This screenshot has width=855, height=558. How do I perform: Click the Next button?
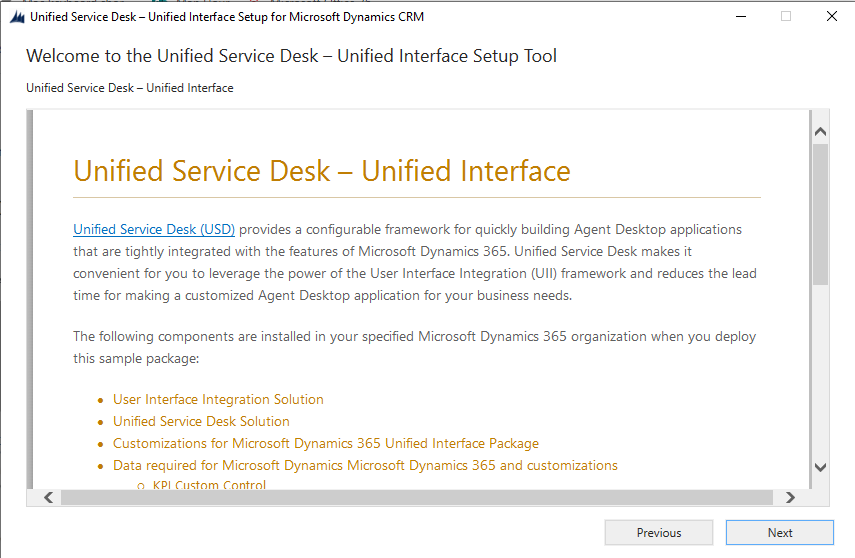click(779, 532)
